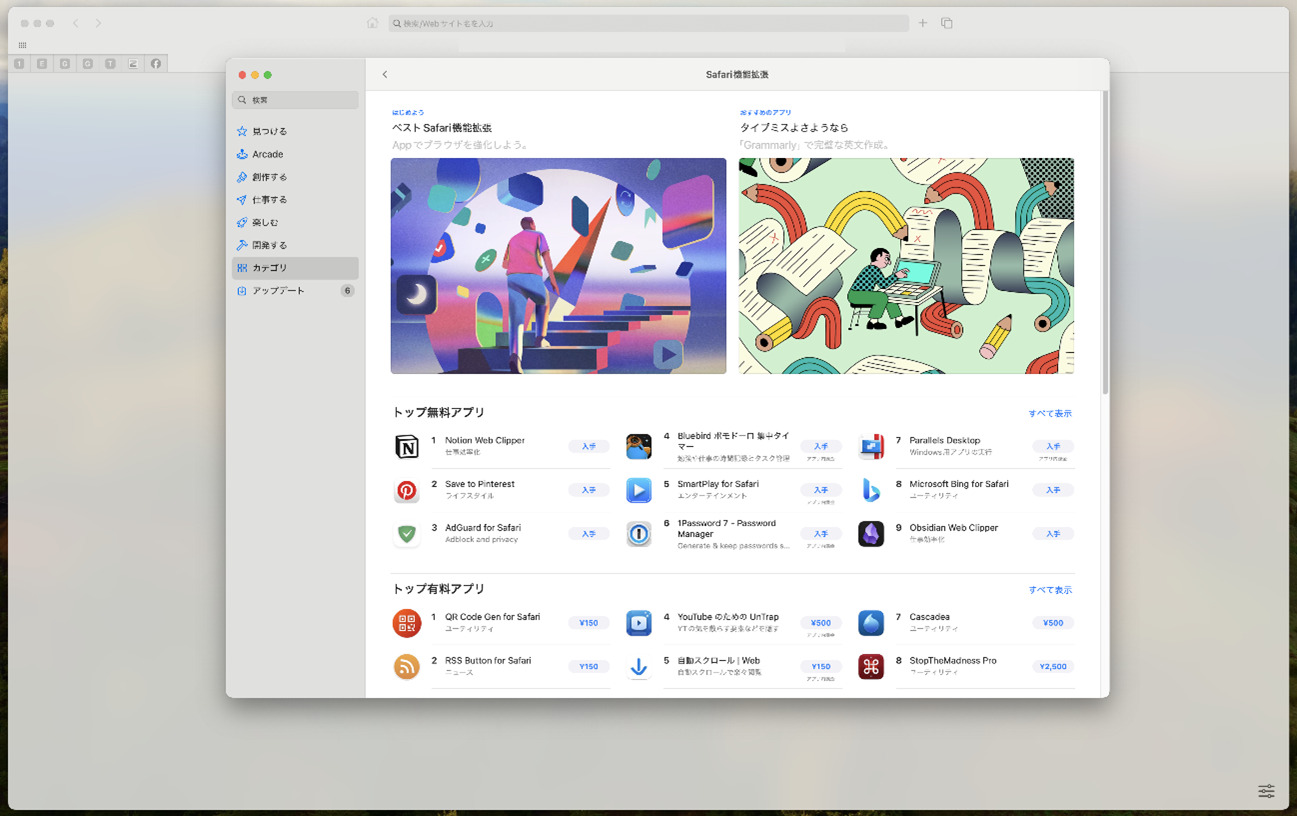Open the Obsidian Web Clipper icon
This screenshot has height=816, width=1297.
[x=871, y=534]
